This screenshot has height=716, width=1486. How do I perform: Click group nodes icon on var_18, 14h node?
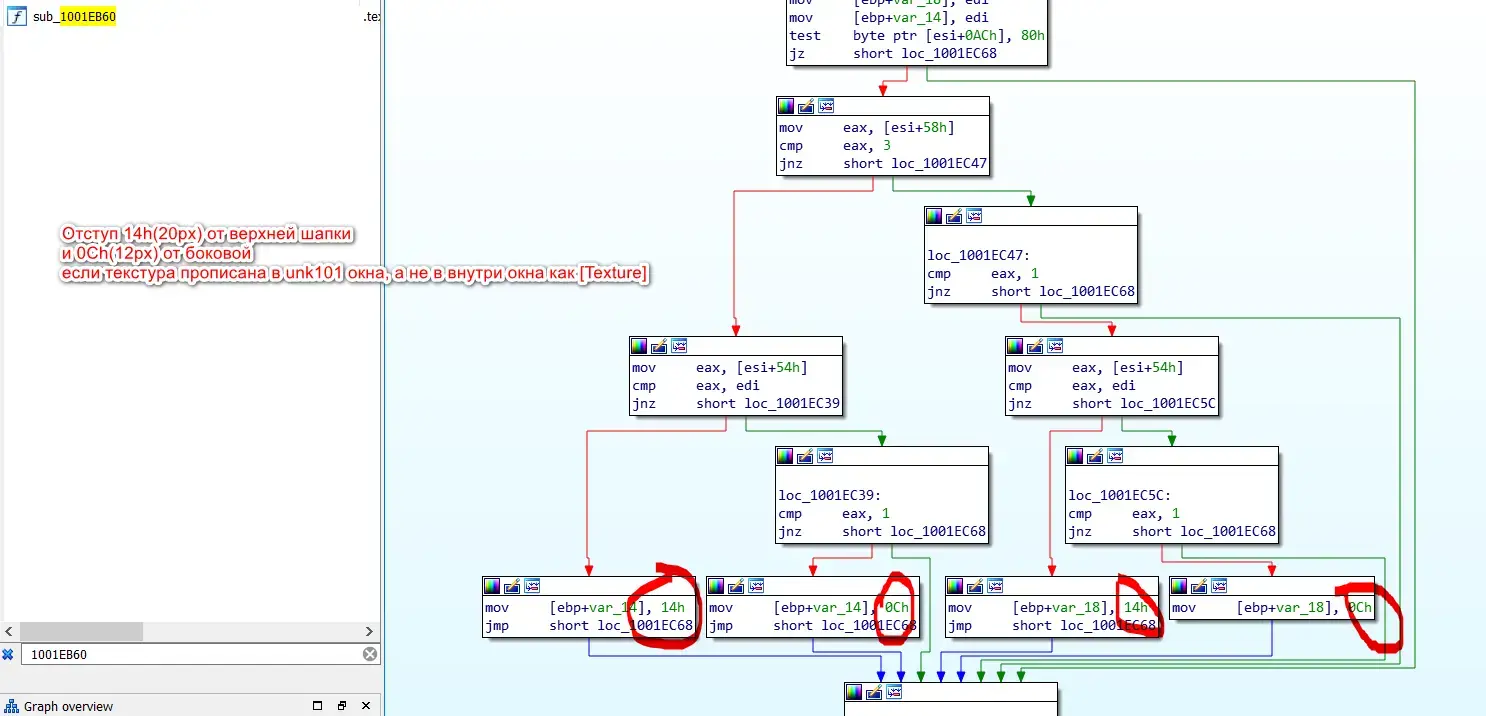click(x=995, y=586)
